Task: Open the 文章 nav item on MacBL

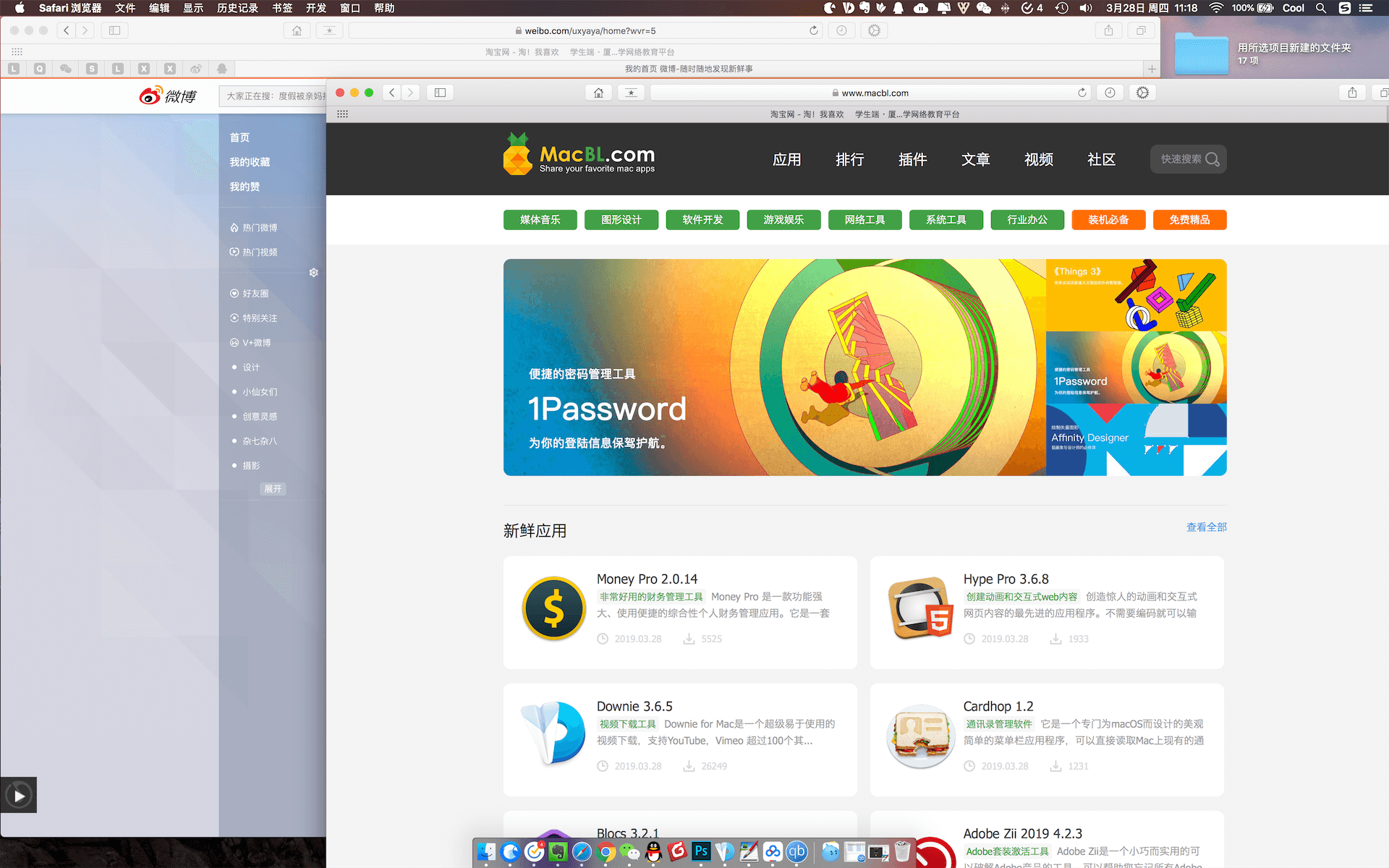Action: pos(975,159)
